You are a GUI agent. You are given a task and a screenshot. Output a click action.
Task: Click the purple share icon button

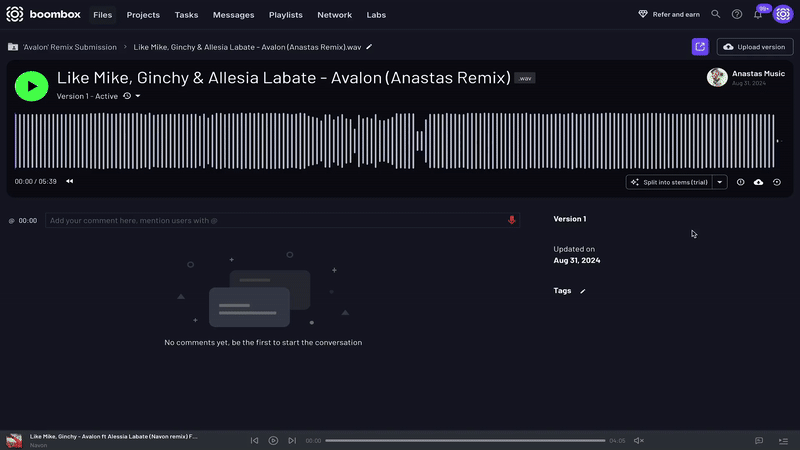(700, 47)
